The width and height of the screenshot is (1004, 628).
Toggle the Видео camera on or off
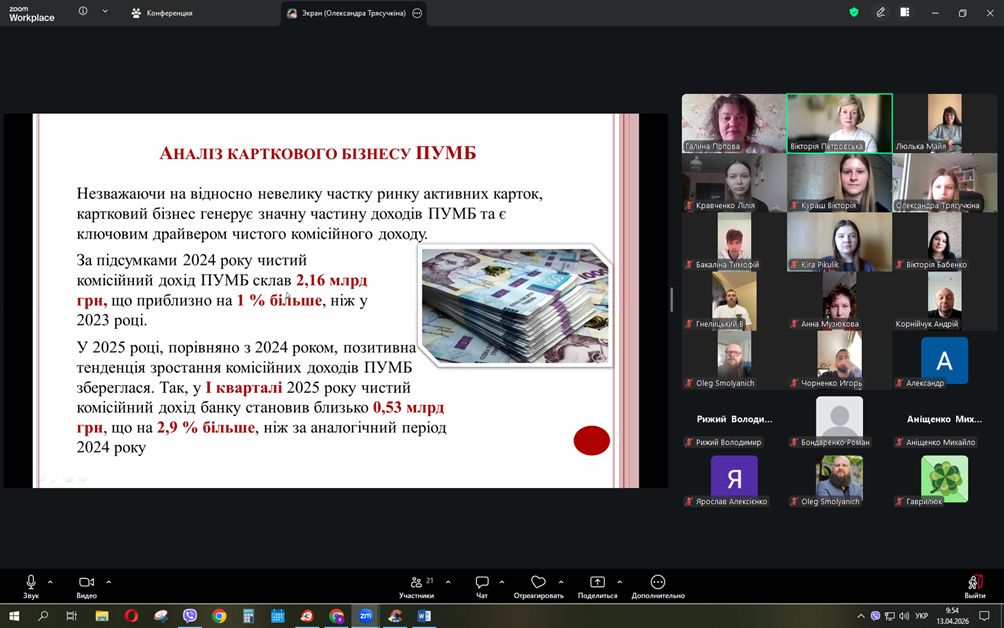tap(86, 584)
